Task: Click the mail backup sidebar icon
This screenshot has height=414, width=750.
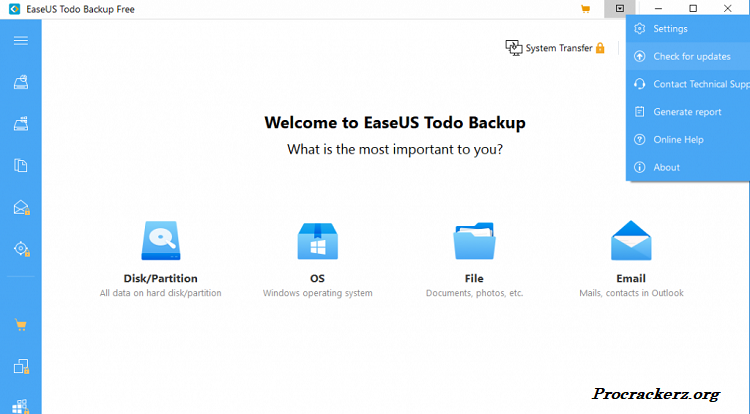Action: pyautogui.click(x=20, y=207)
